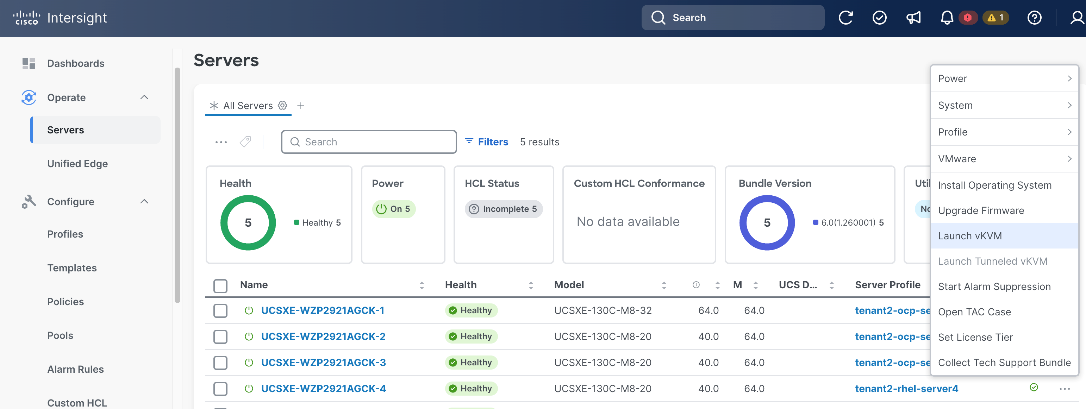Add a new tab with plus icon
The image size is (1086, 409).
tap(301, 106)
